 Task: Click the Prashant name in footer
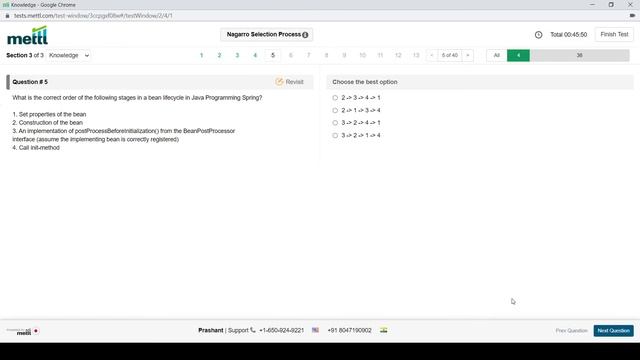coord(211,330)
